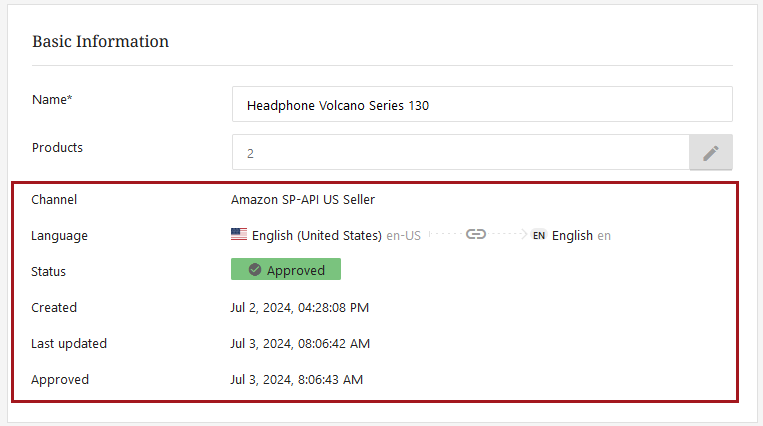The image size is (763, 426).
Task: Click the checkmark icon in the Approved badge
Action: (255, 270)
